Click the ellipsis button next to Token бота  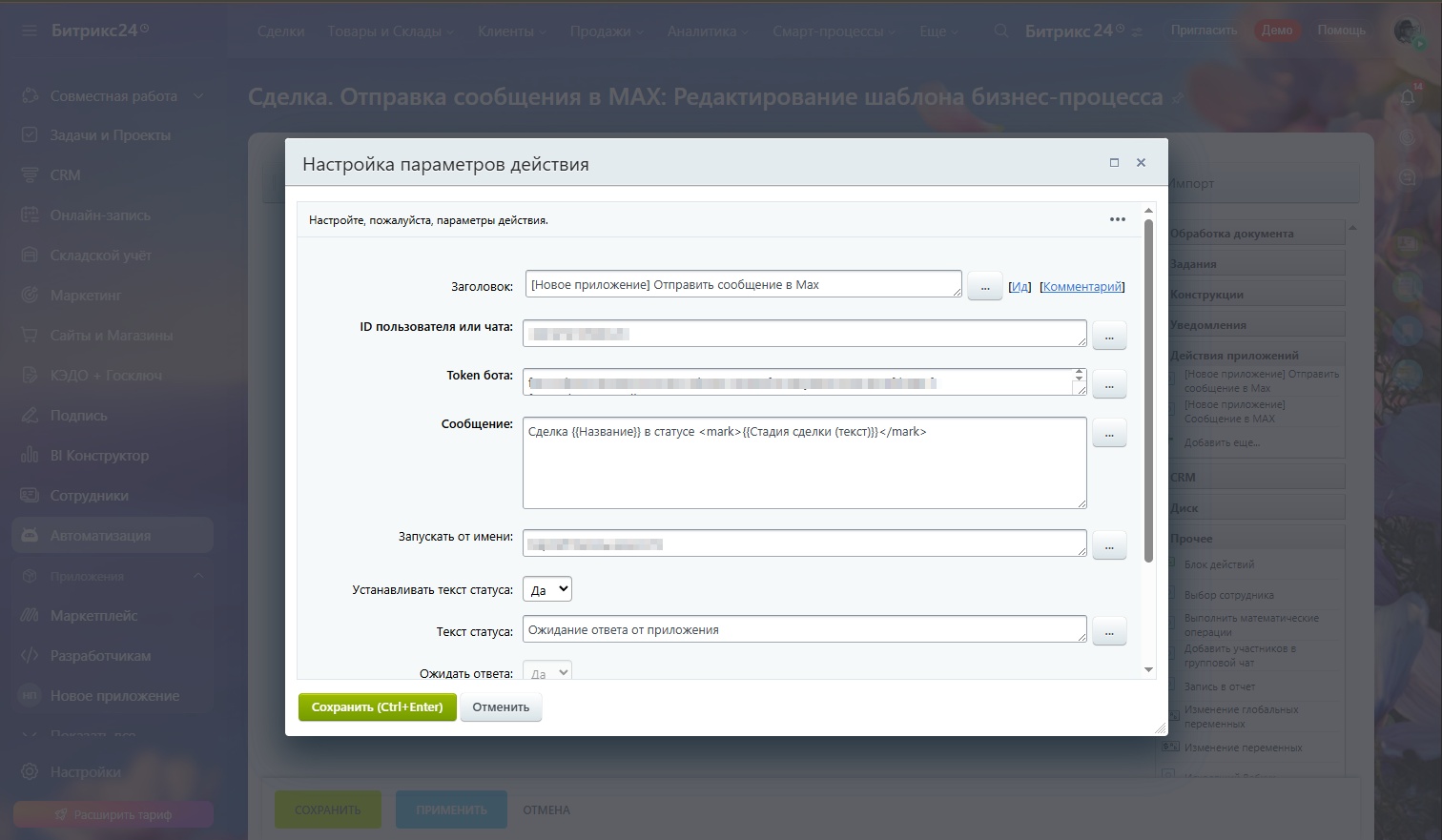(x=1109, y=385)
